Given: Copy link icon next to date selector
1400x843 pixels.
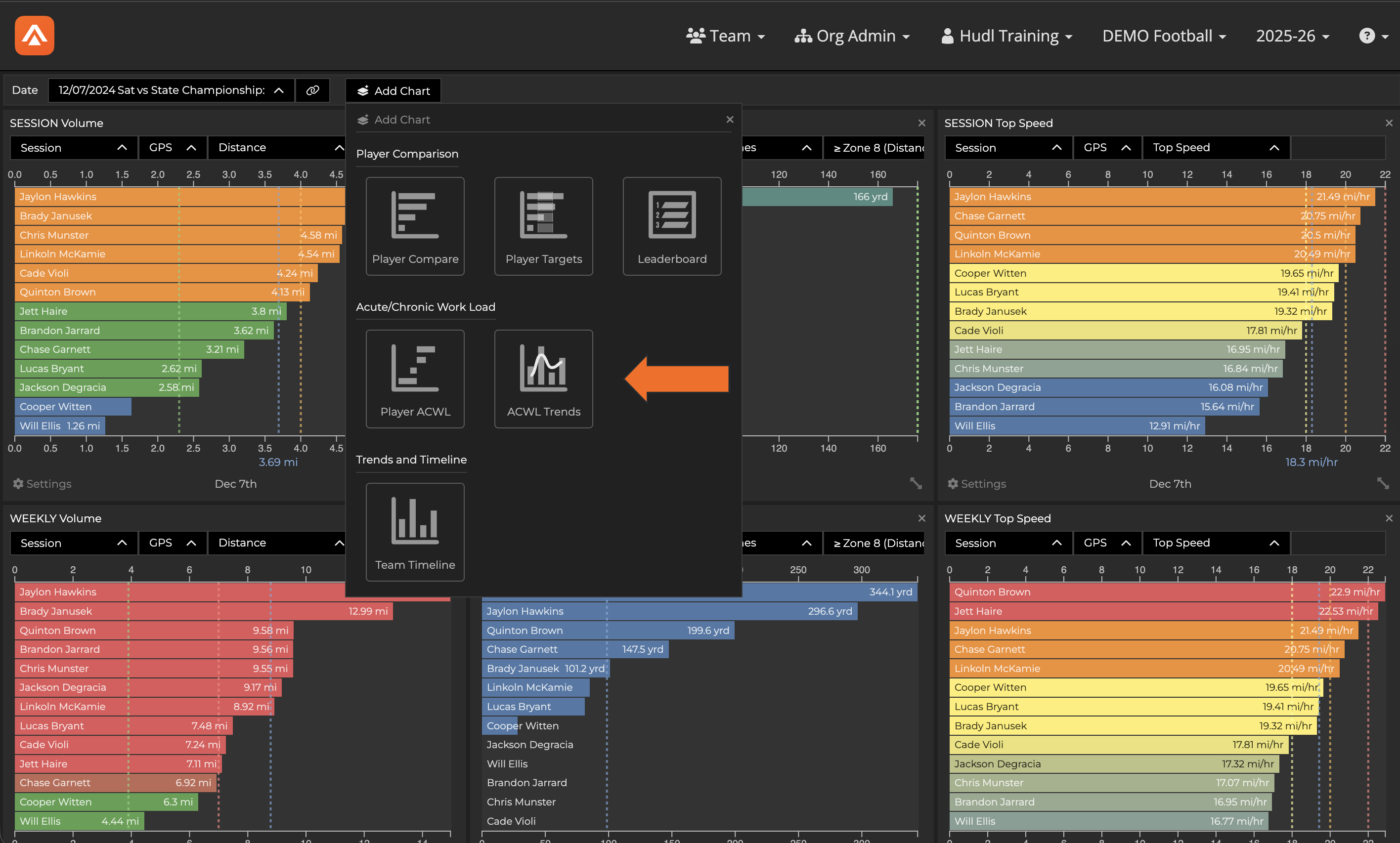Looking at the screenshot, I should (312, 90).
